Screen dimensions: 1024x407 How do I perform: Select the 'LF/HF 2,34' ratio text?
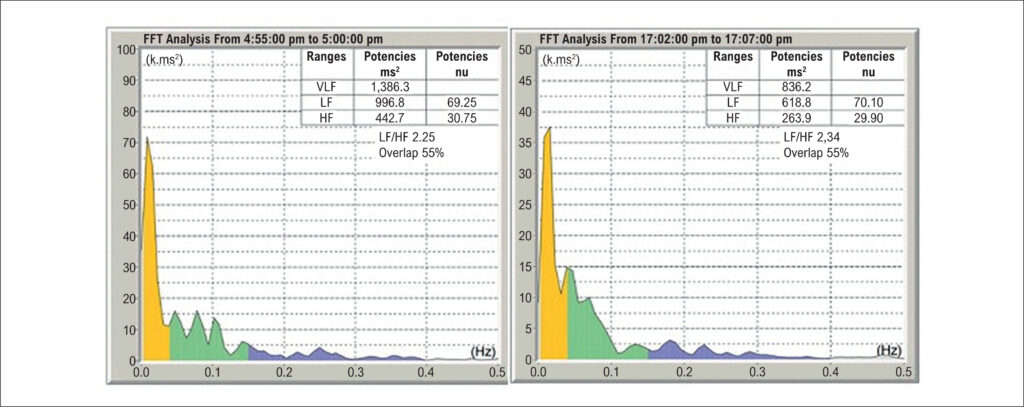pyautogui.click(x=812, y=138)
